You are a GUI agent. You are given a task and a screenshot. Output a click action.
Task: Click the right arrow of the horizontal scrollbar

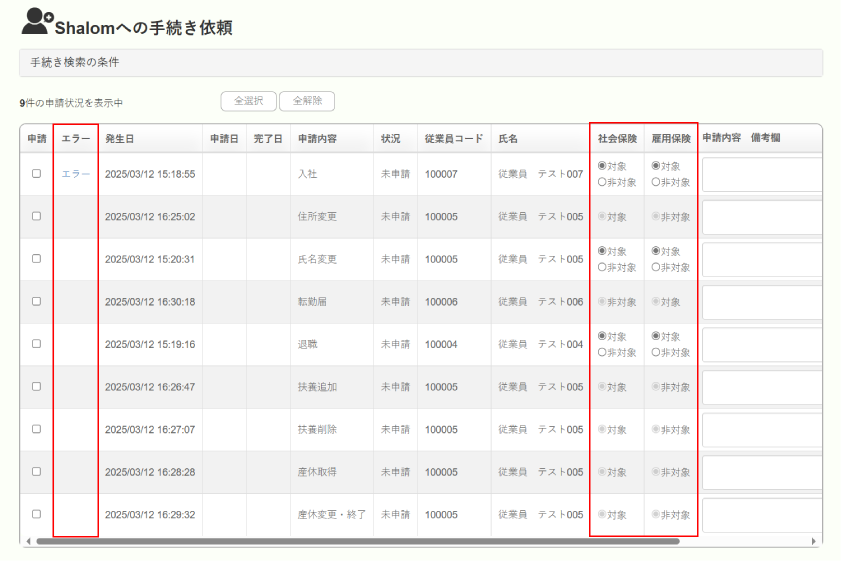click(x=814, y=541)
